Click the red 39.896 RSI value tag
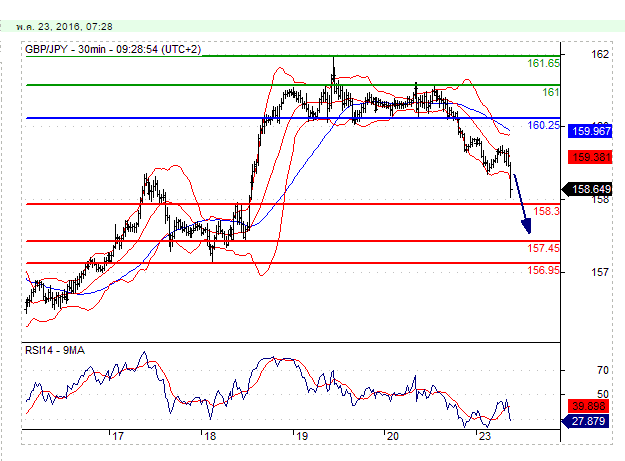This screenshot has height=461, width=625. point(591,405)
